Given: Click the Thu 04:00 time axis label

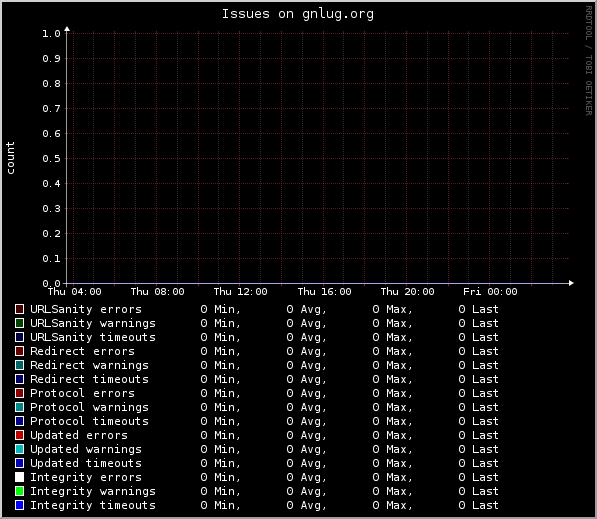Looking at the screenshot, I should coord(75,292).
